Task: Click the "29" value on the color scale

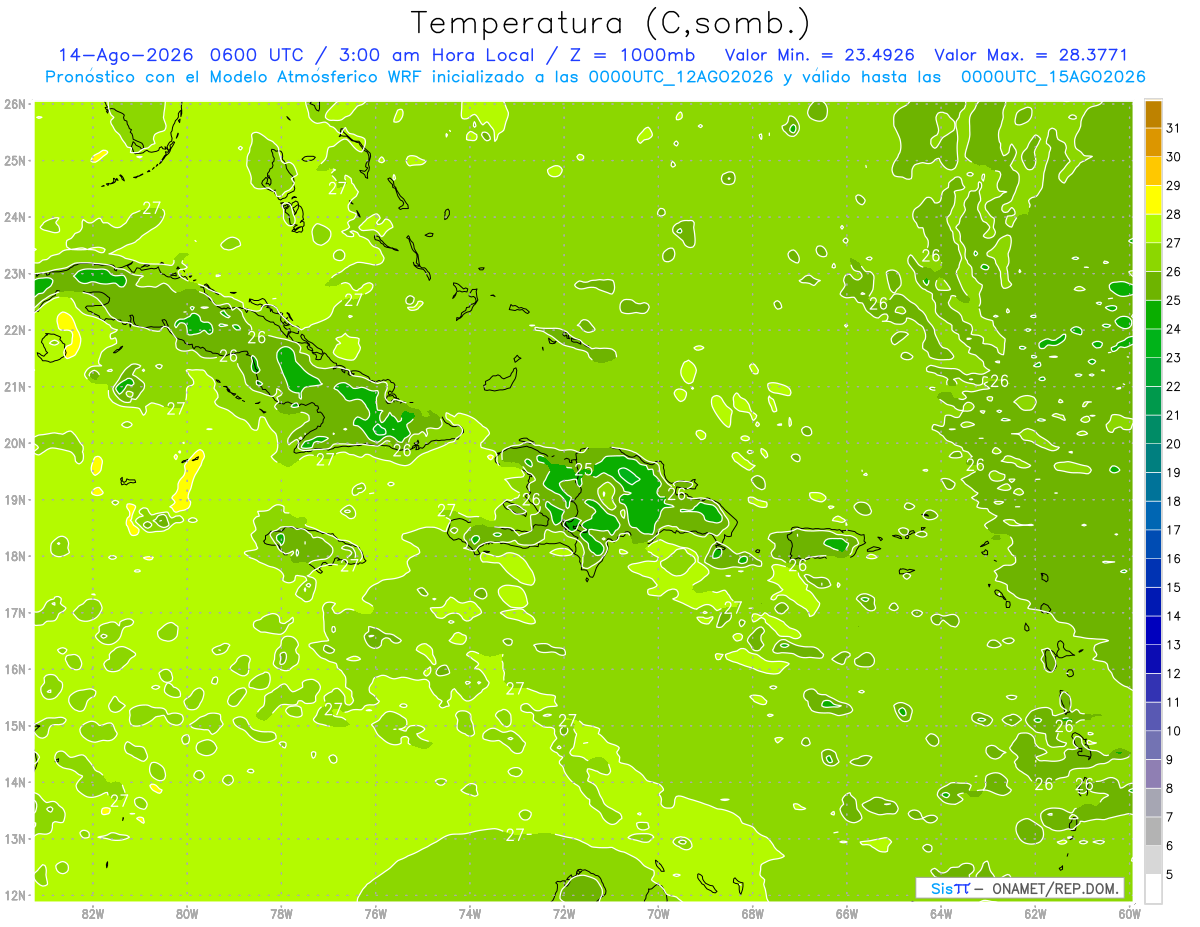Action: (1173, 186)
